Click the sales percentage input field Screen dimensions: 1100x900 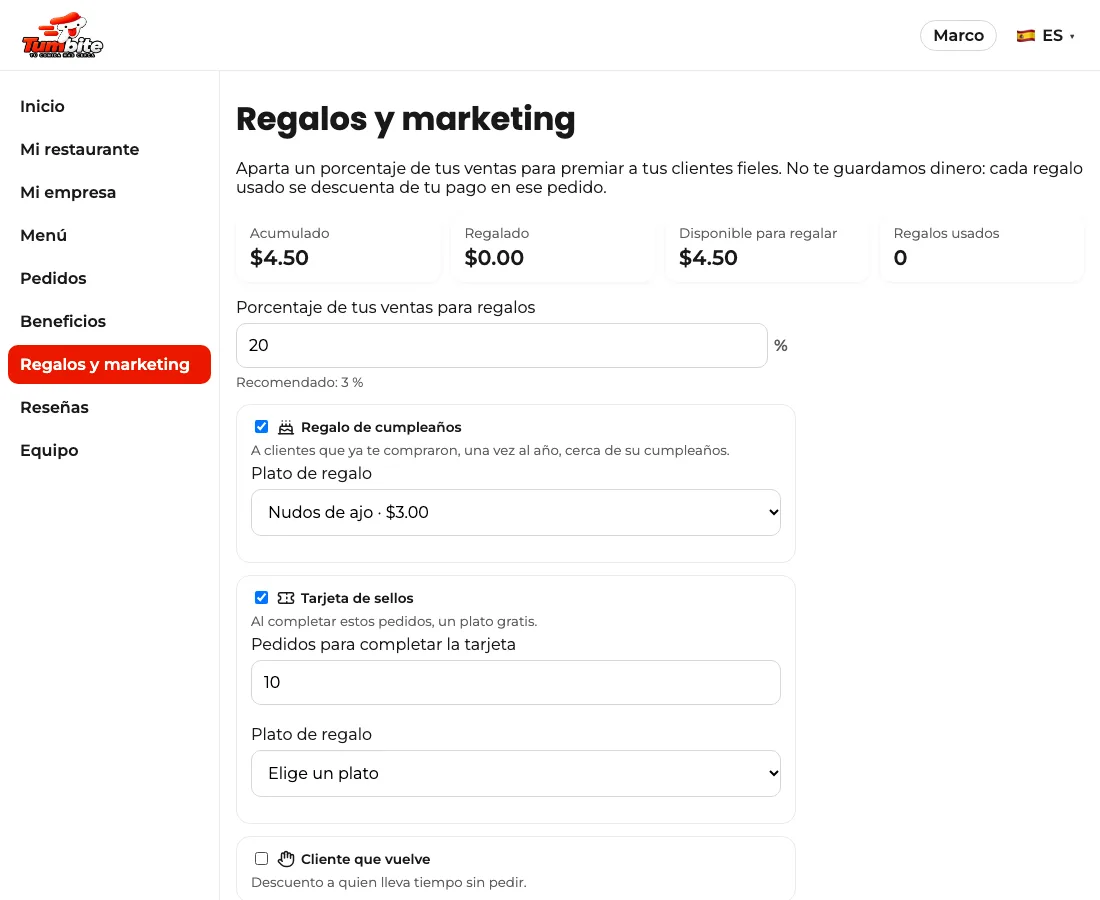coord(502,346)
